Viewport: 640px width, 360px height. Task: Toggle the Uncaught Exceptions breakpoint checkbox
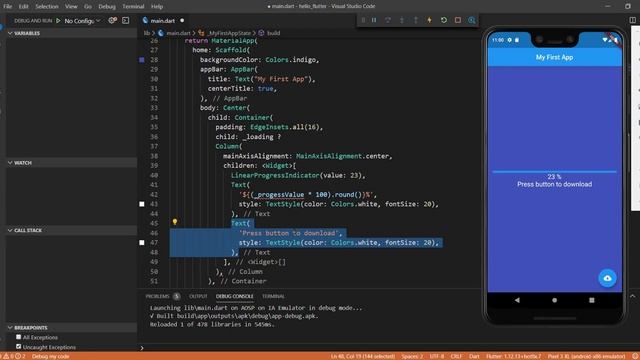pyautogui.click(x=18, y=347)
